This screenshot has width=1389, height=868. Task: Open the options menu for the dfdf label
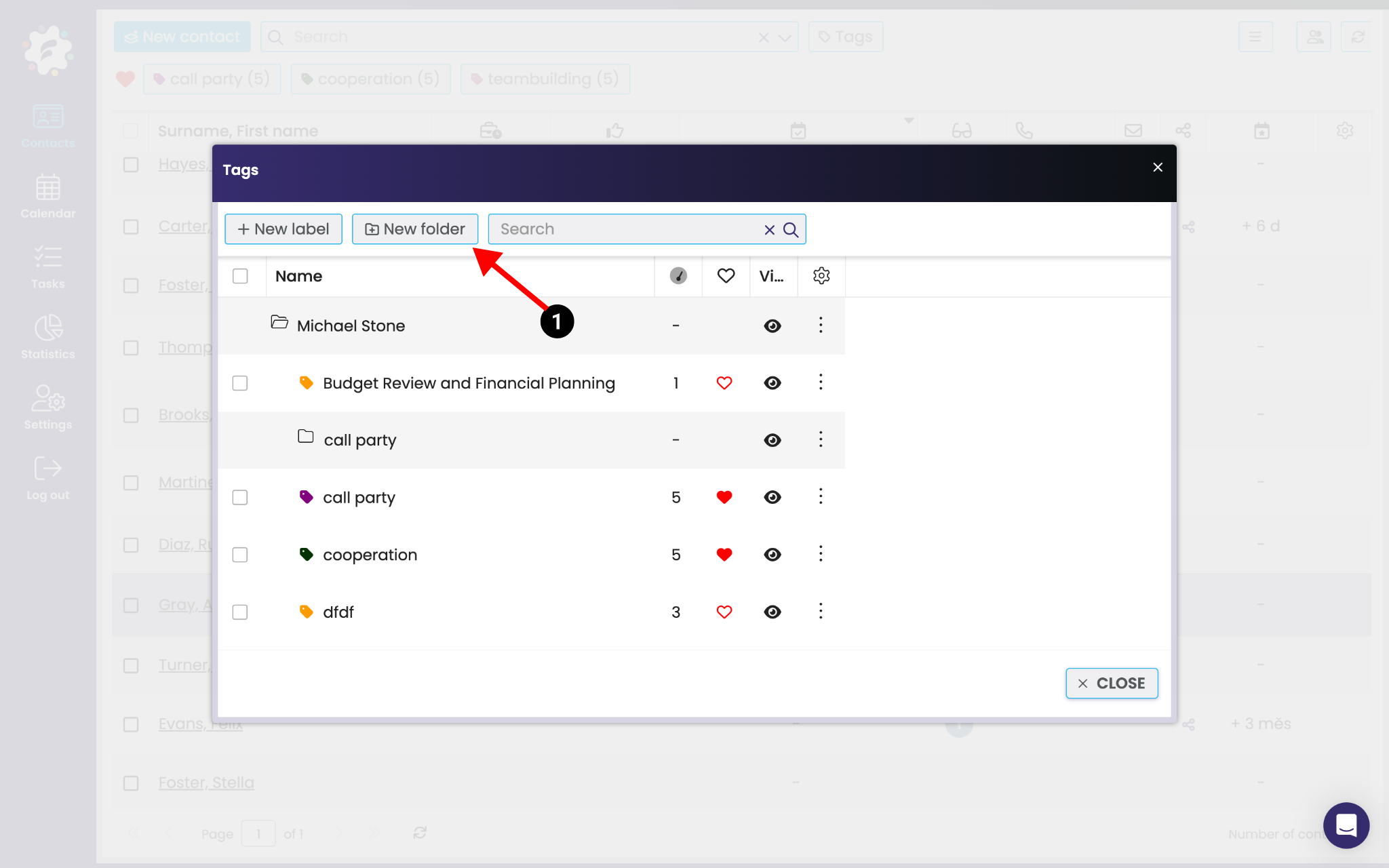[x=821, y=612]
